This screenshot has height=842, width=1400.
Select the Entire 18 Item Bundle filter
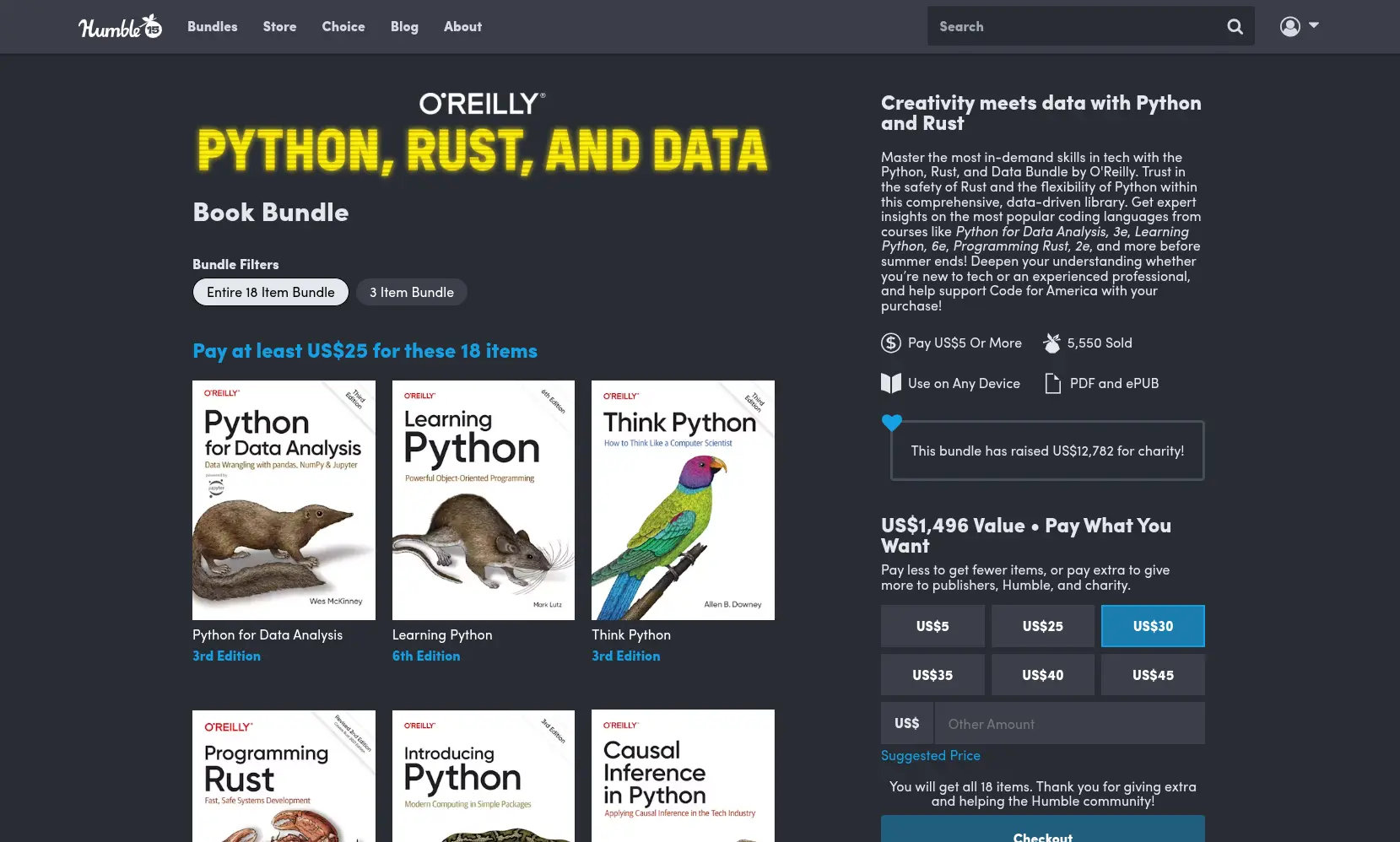click(271, 292)
